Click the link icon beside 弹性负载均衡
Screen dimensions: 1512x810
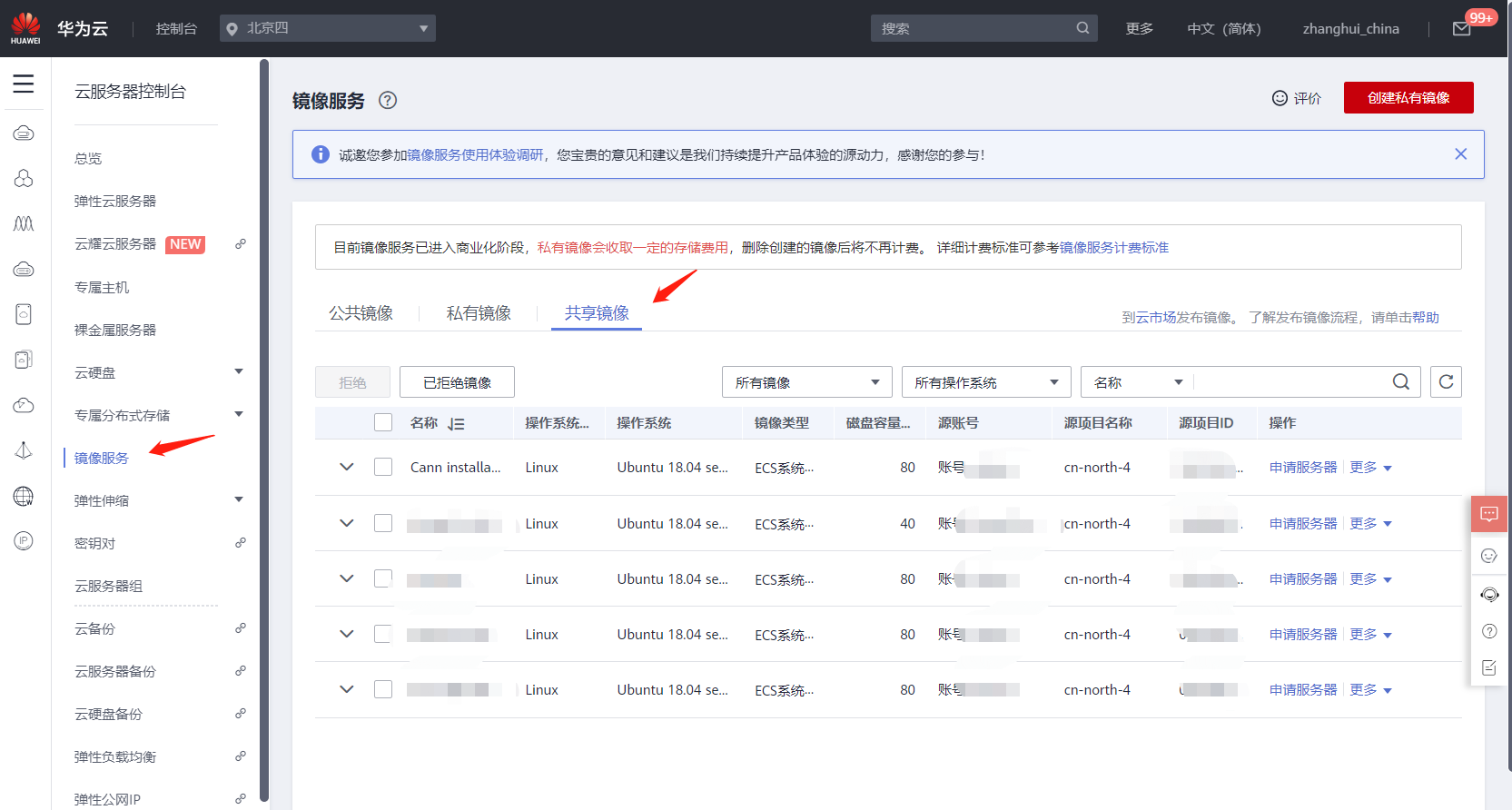point(241,756)
